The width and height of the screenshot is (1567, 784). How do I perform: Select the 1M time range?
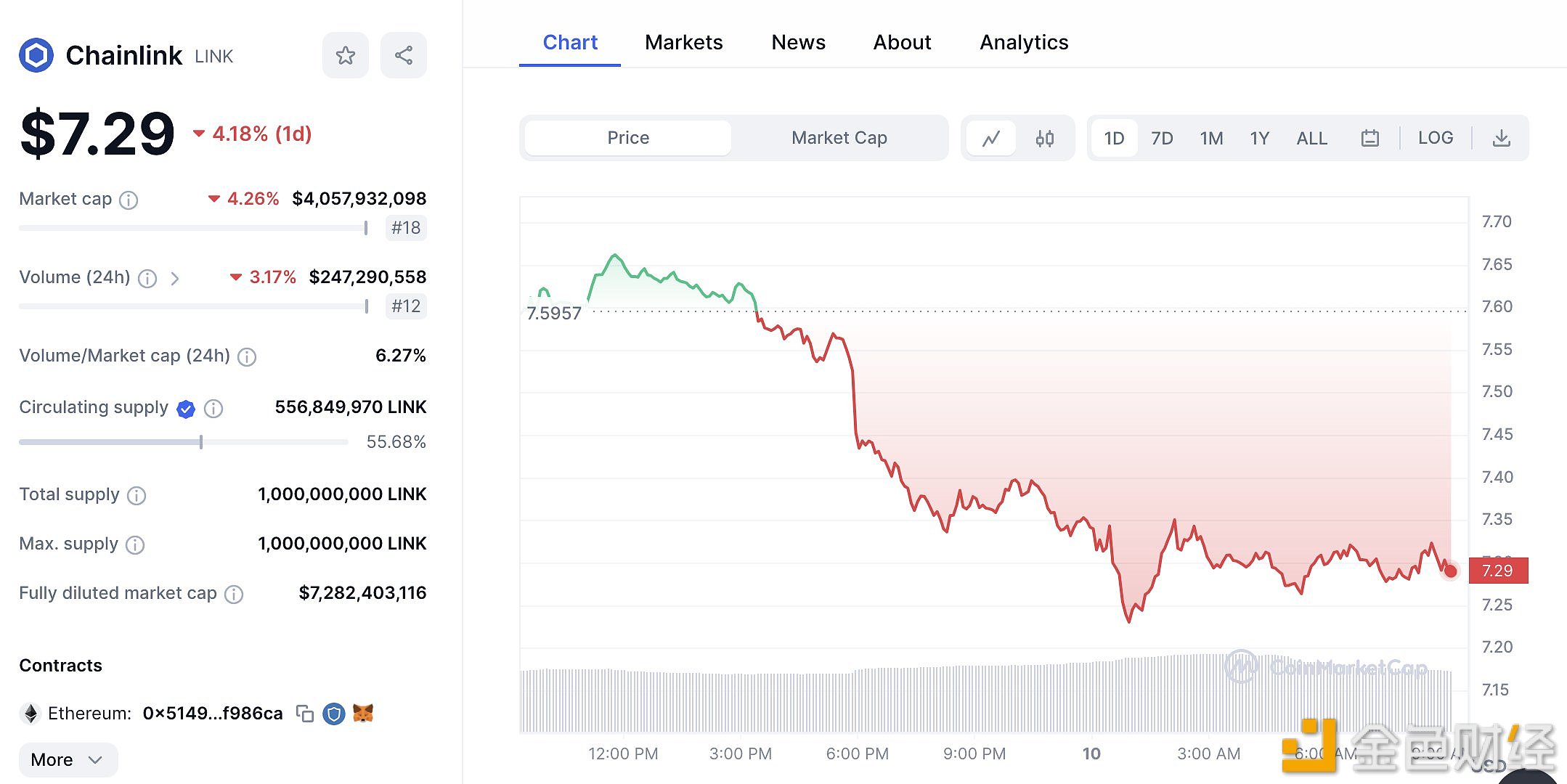point(1211,138)
